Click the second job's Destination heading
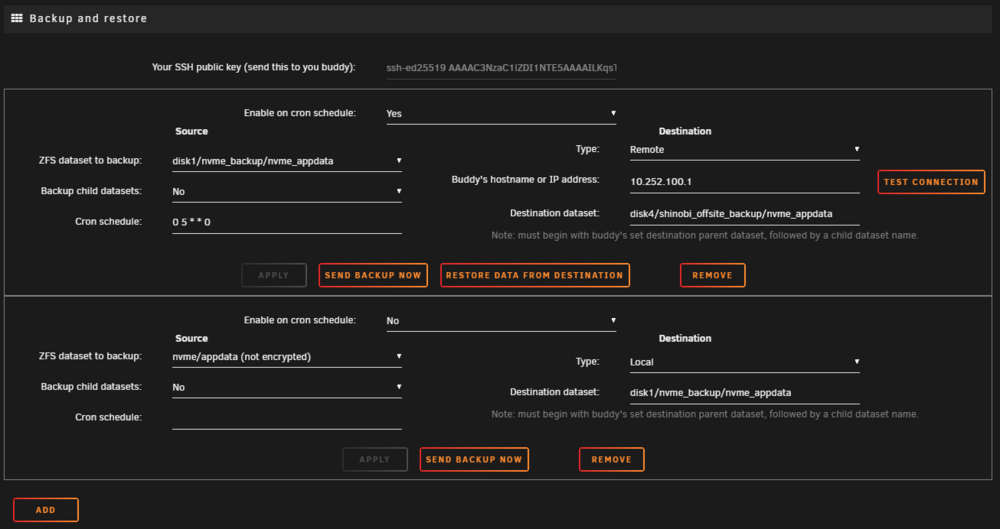The image size is (1000, 529). click(685, 338)
